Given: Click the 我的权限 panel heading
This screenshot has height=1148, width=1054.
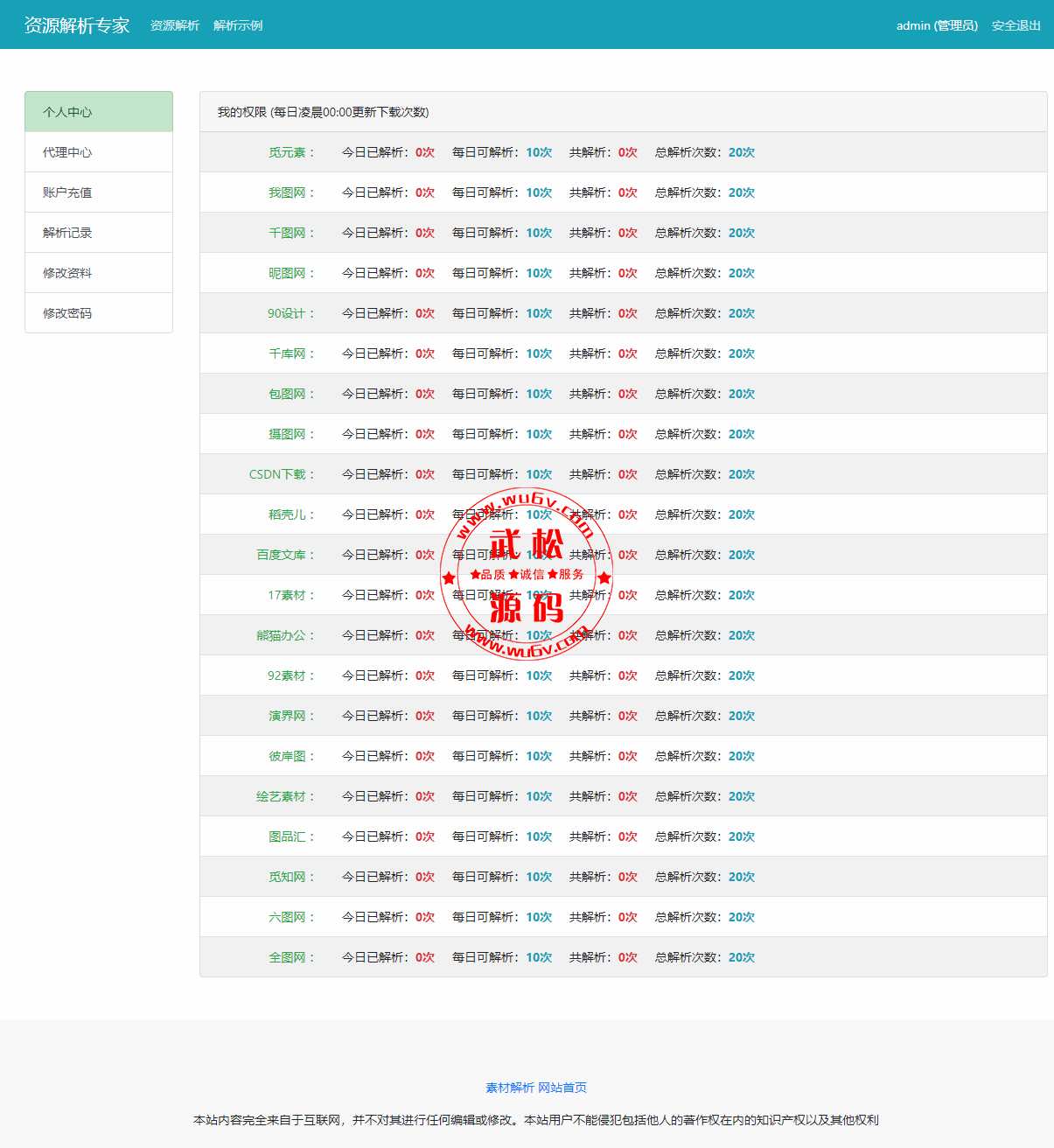Looking at the screenshot, I should (323, 112).
